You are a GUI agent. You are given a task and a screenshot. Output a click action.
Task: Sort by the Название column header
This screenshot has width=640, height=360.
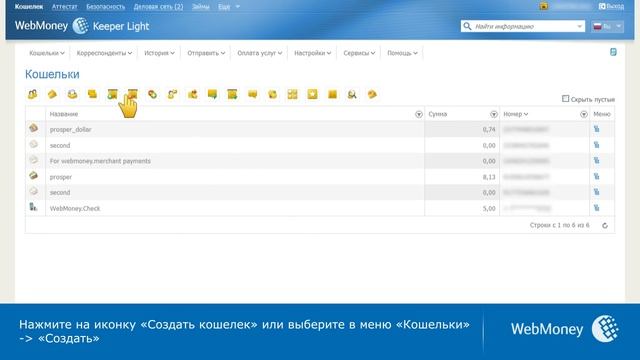[64, 114]
